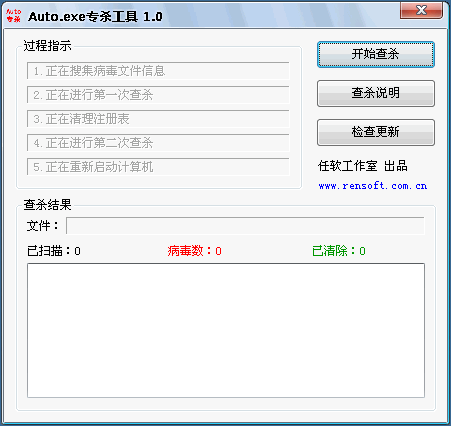Select step 2. 正在进行第一次查杀
This screenshot has height=426, width=451.
[158, 95]
